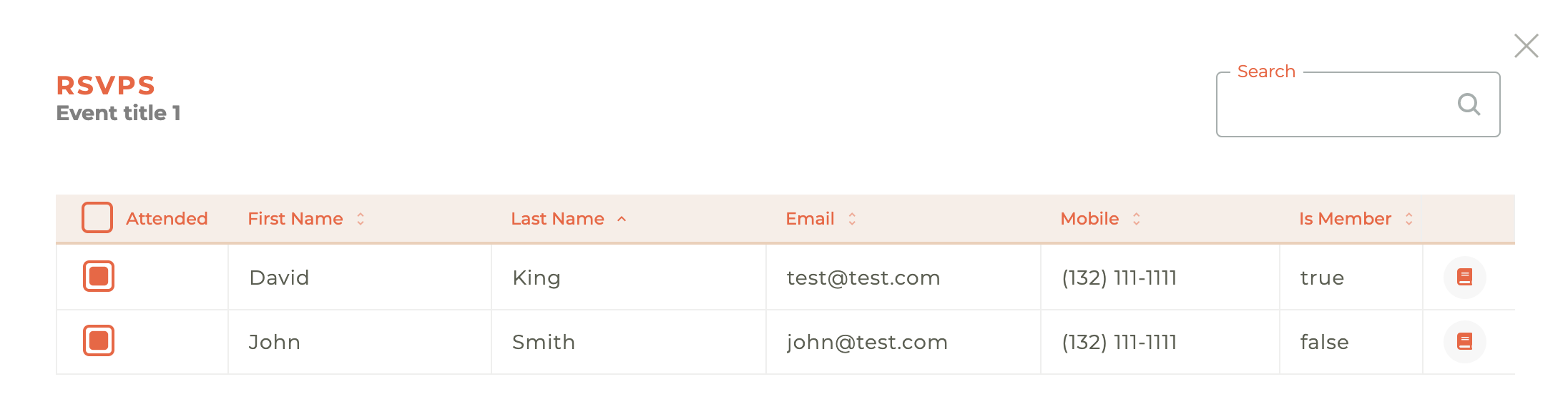Sort by Mobile column arrows
The image size is (1568, 412).
tap(1136, 219)
